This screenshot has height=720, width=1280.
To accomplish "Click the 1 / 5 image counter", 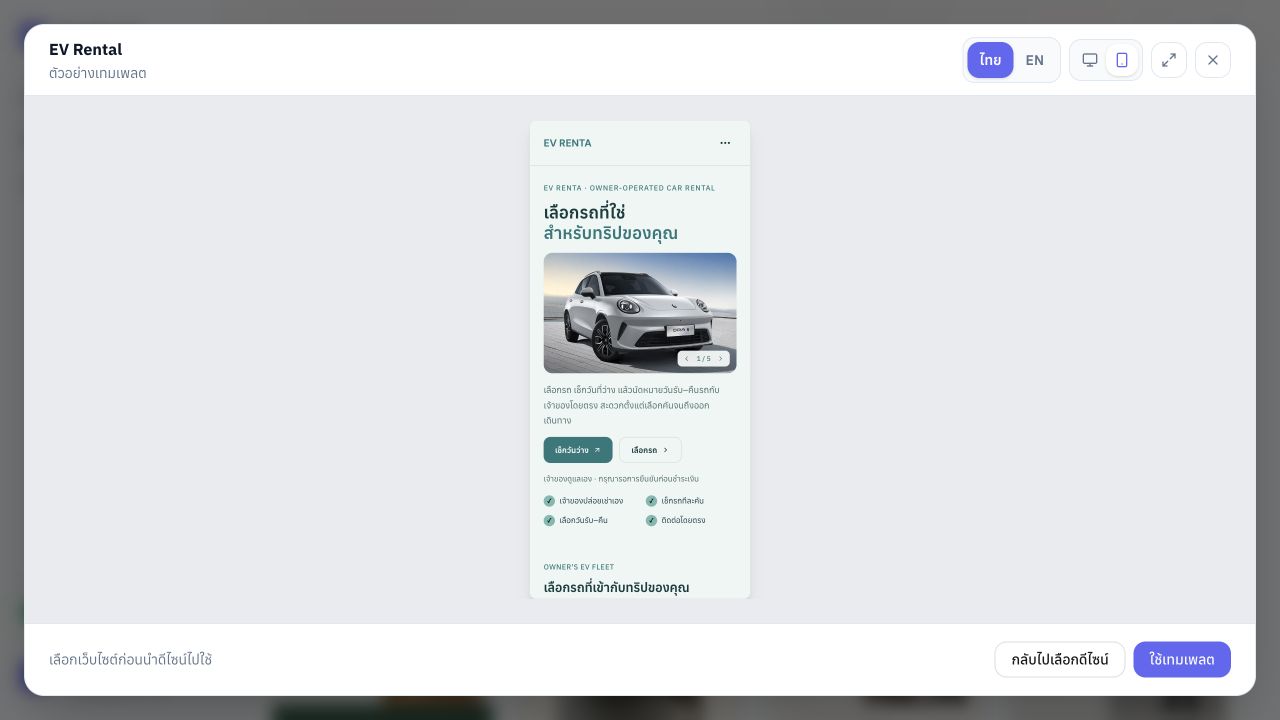I will 704,359.
